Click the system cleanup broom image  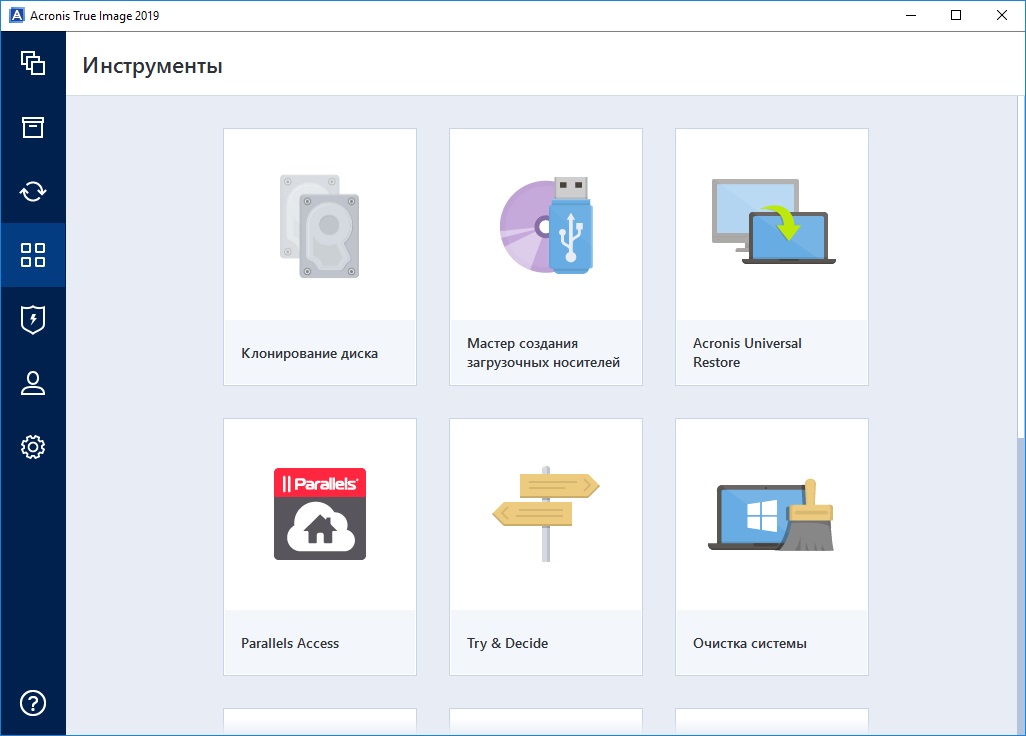pyautogui.click(x=772, y=516)
